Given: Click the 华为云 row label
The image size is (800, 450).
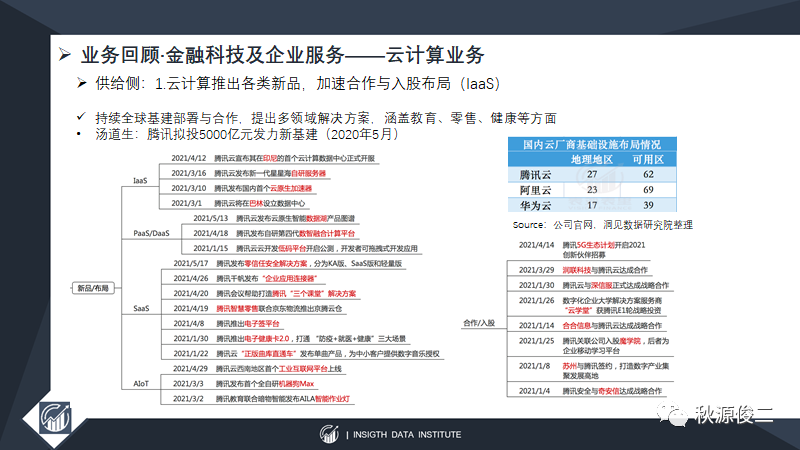Looking at the screenshot, I should [x=535, y=206].
